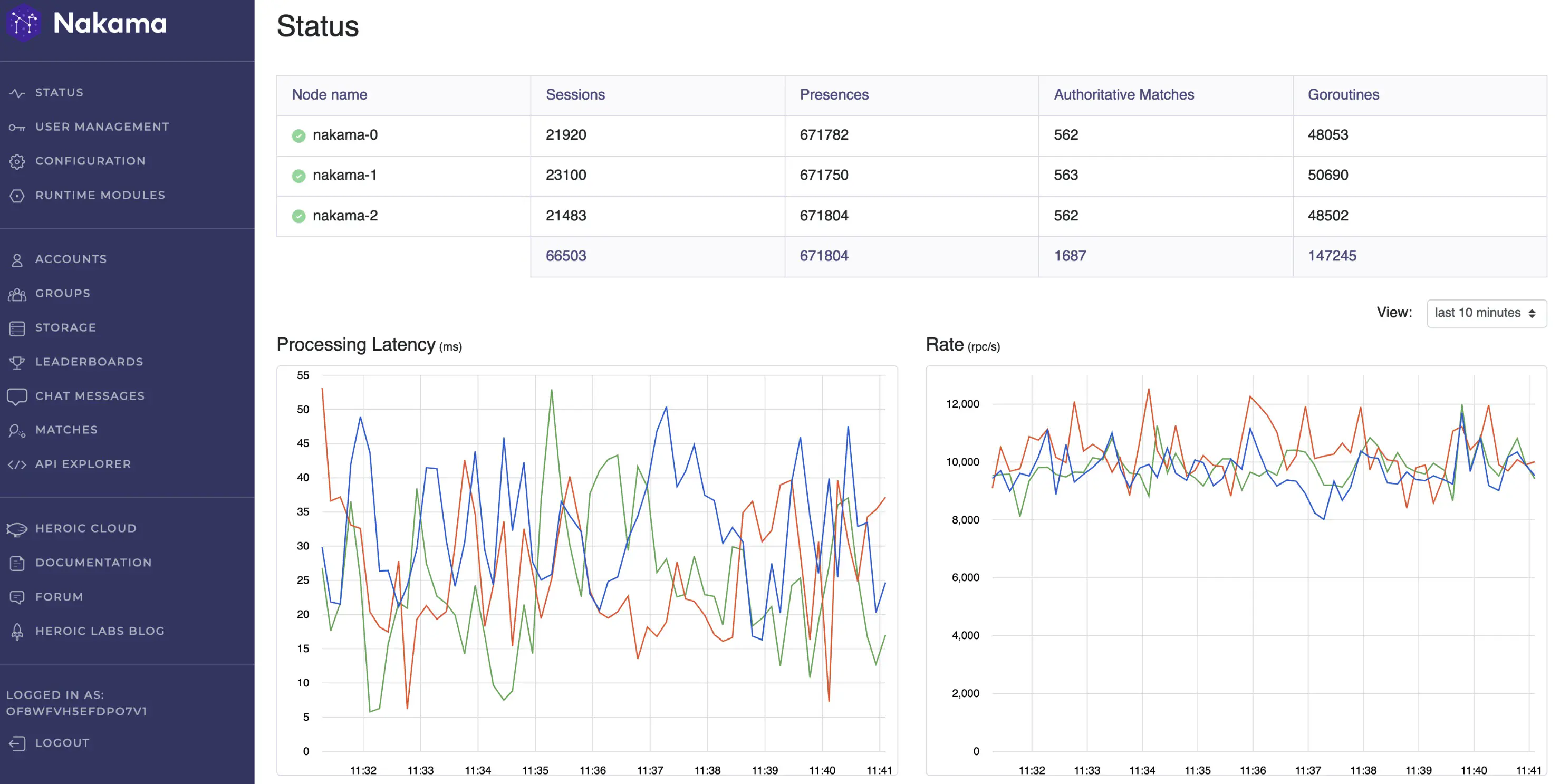Click the Logout arrow icon
This screenshot has width=1560, height=784.
[x=17, y=743]
